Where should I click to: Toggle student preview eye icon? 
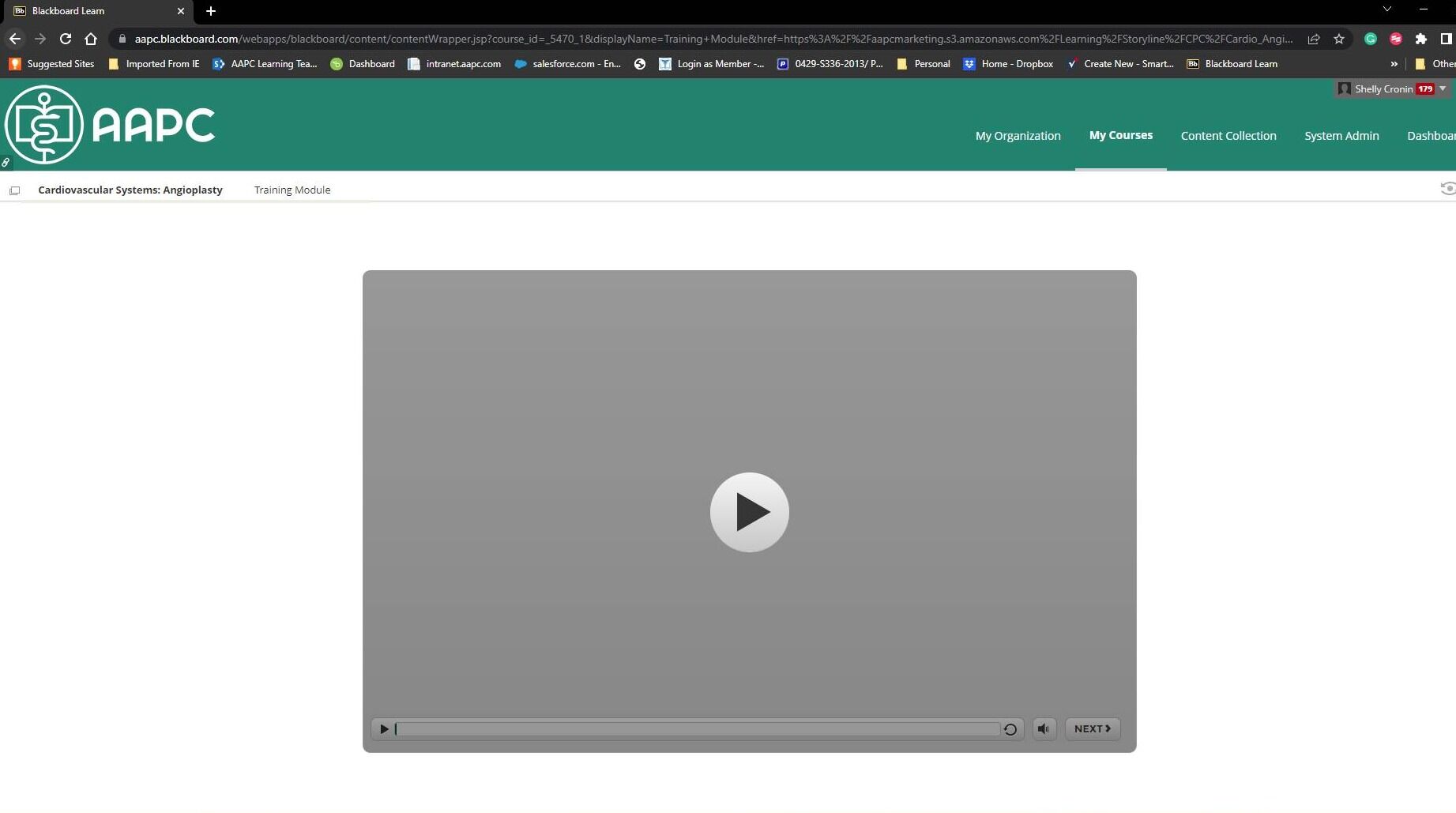pyautogui.click(x=1447, y=188)
